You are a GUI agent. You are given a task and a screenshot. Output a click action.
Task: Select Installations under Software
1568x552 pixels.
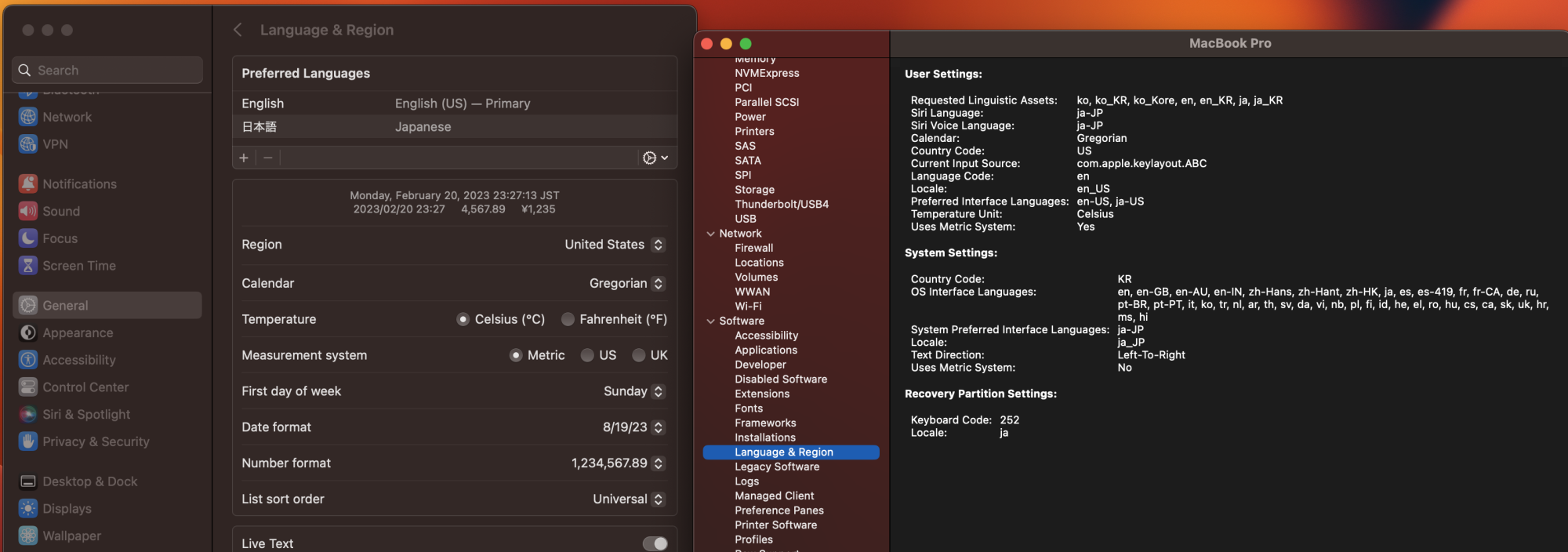765,438
